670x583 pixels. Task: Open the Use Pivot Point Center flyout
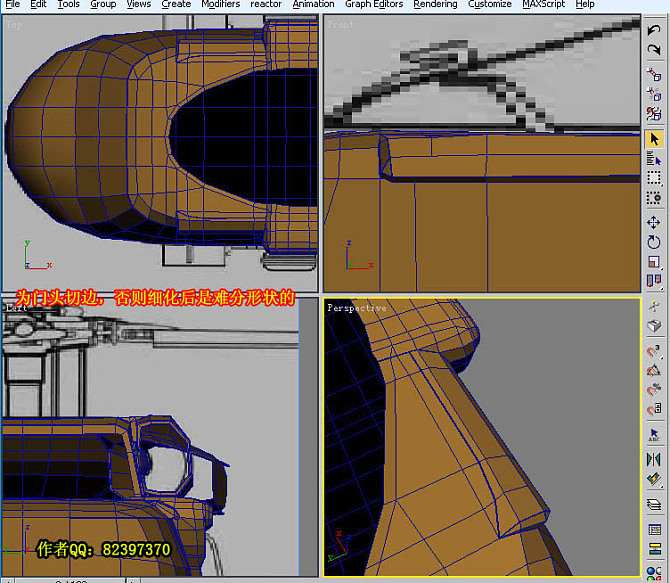click(x=653, y=281)
